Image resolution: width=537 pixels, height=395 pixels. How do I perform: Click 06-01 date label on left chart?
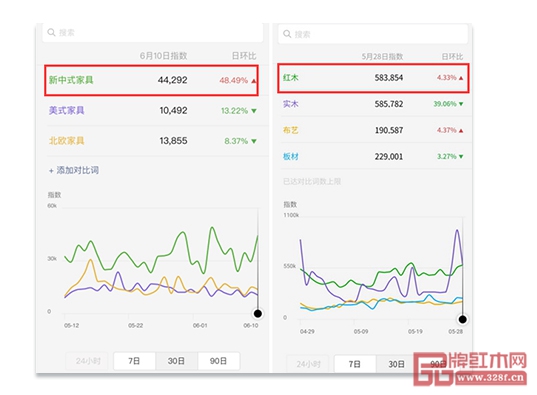tap(200, 325)
